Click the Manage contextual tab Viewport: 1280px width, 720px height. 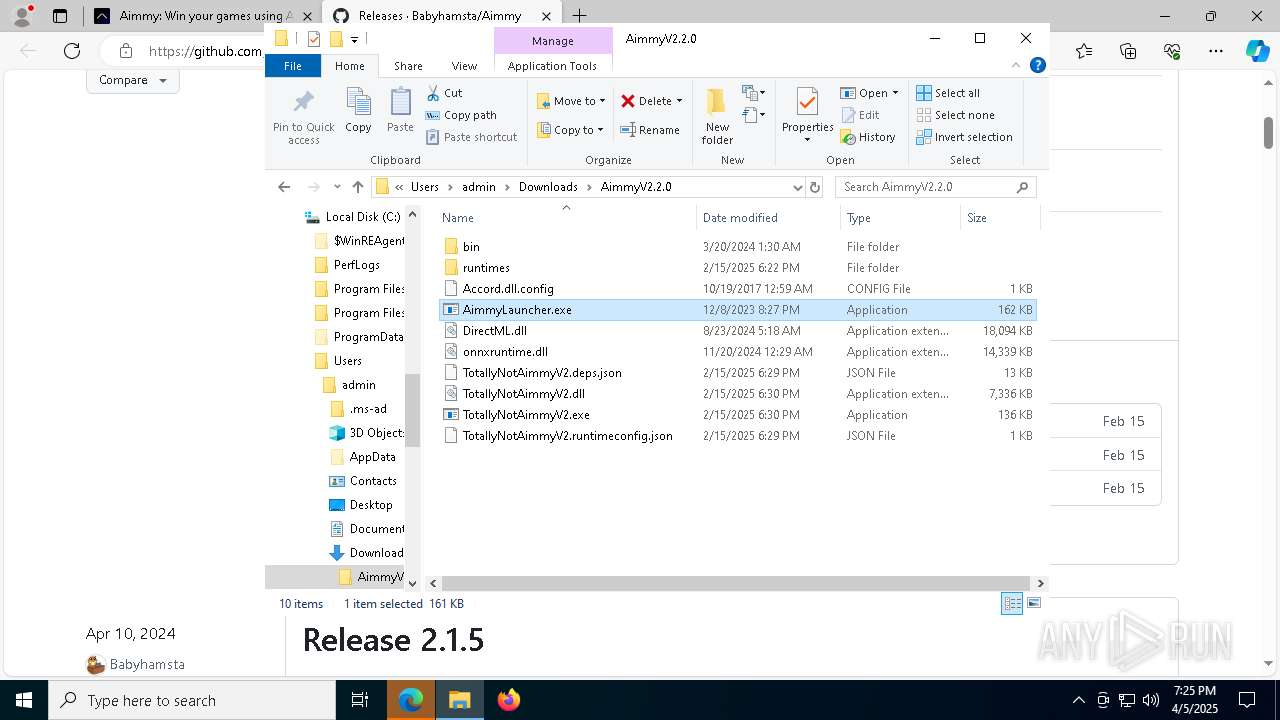553,41
